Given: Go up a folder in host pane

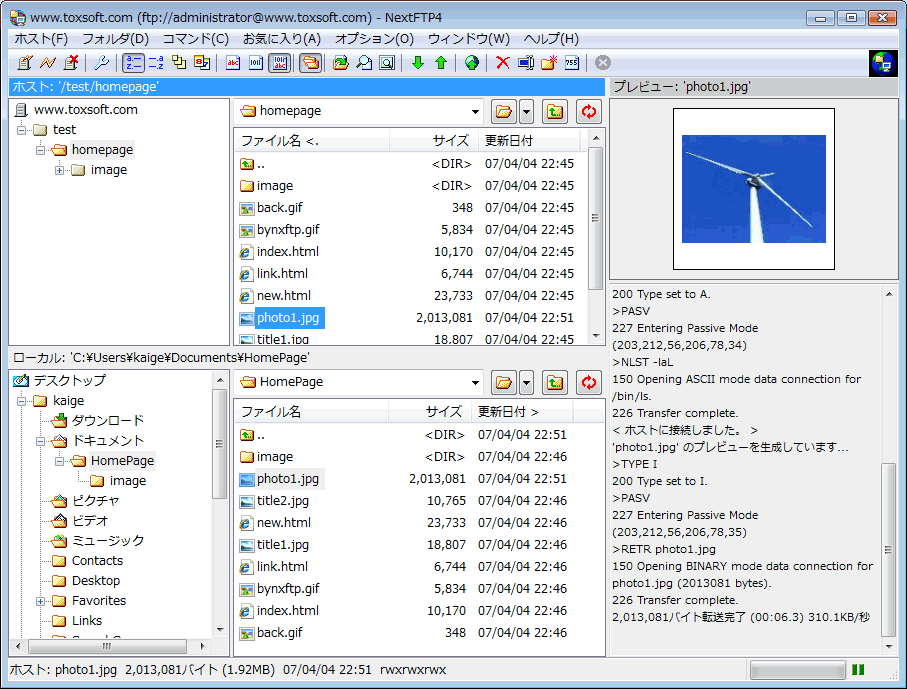Looking at the screenshot, I should [555, 111].
